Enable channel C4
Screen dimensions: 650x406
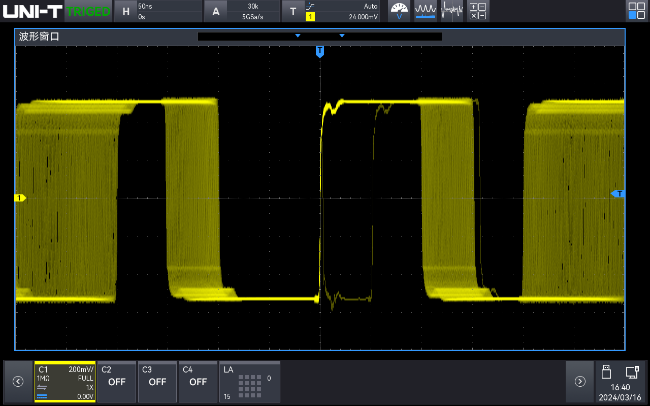(x=198, y=380)
